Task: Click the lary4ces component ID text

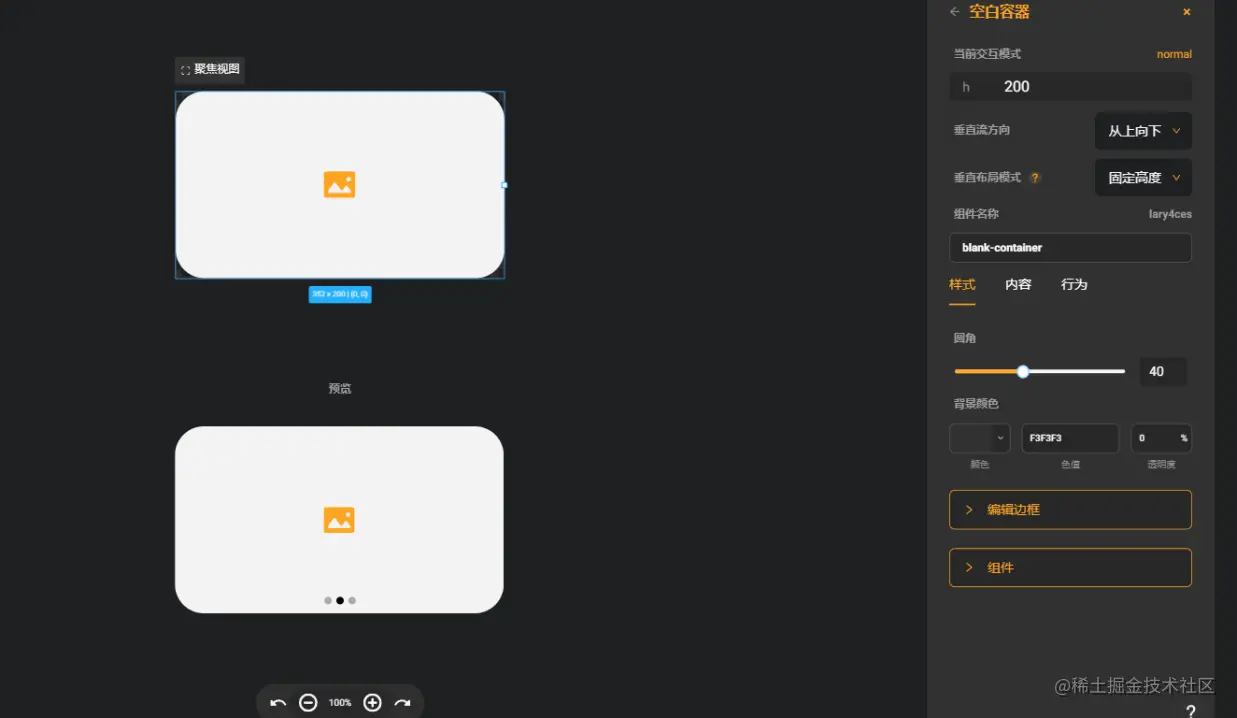Action: (x=1170, y=214)
